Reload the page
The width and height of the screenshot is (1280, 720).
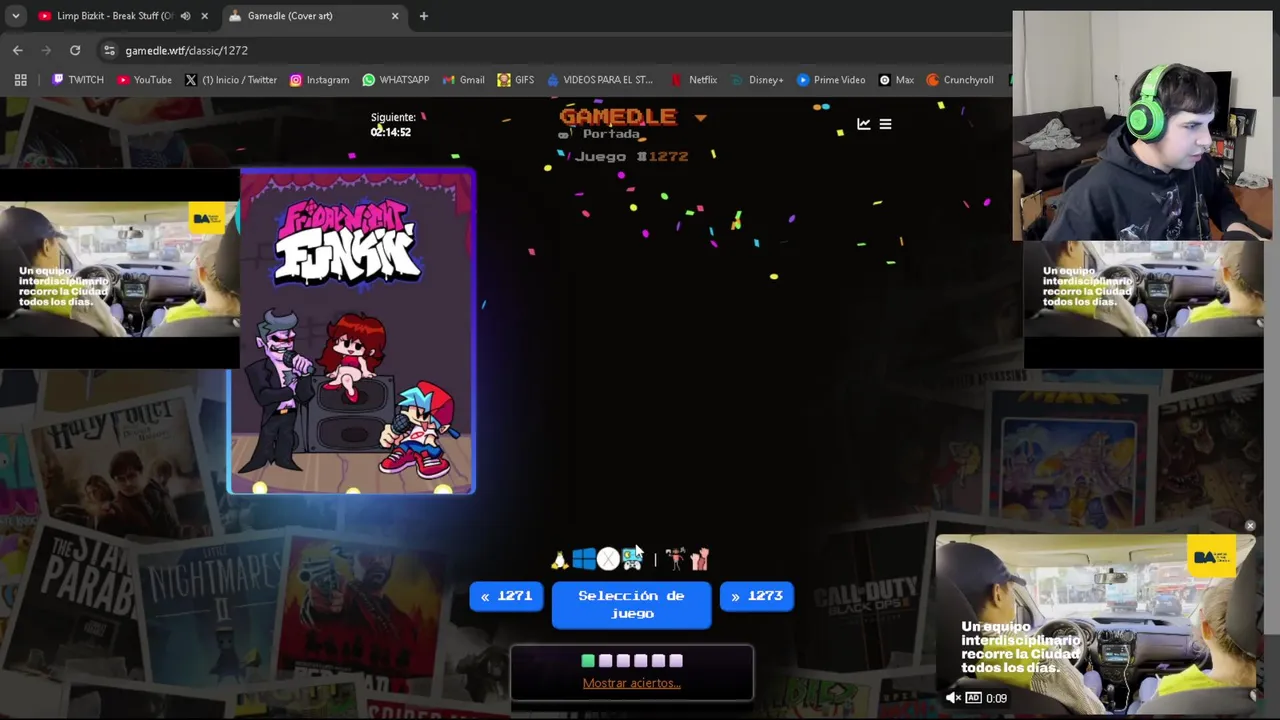click(75, 50)
